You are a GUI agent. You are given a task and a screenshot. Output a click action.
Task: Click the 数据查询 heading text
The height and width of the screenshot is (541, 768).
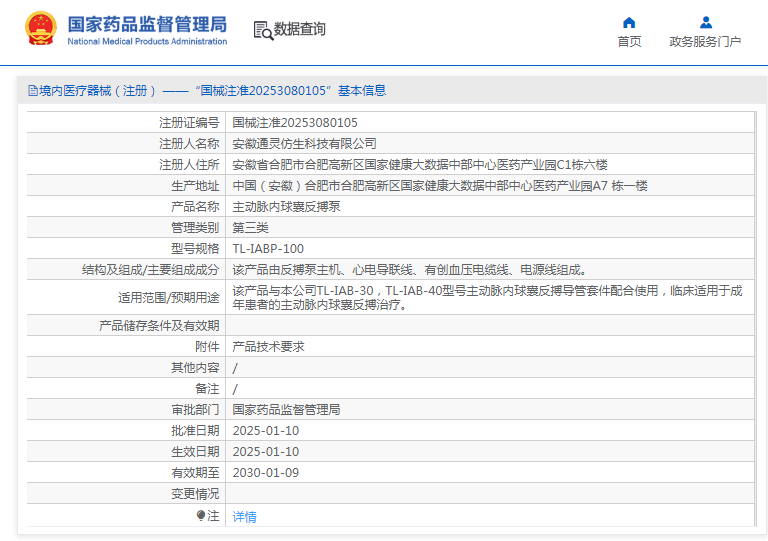[x=299, y=29]
